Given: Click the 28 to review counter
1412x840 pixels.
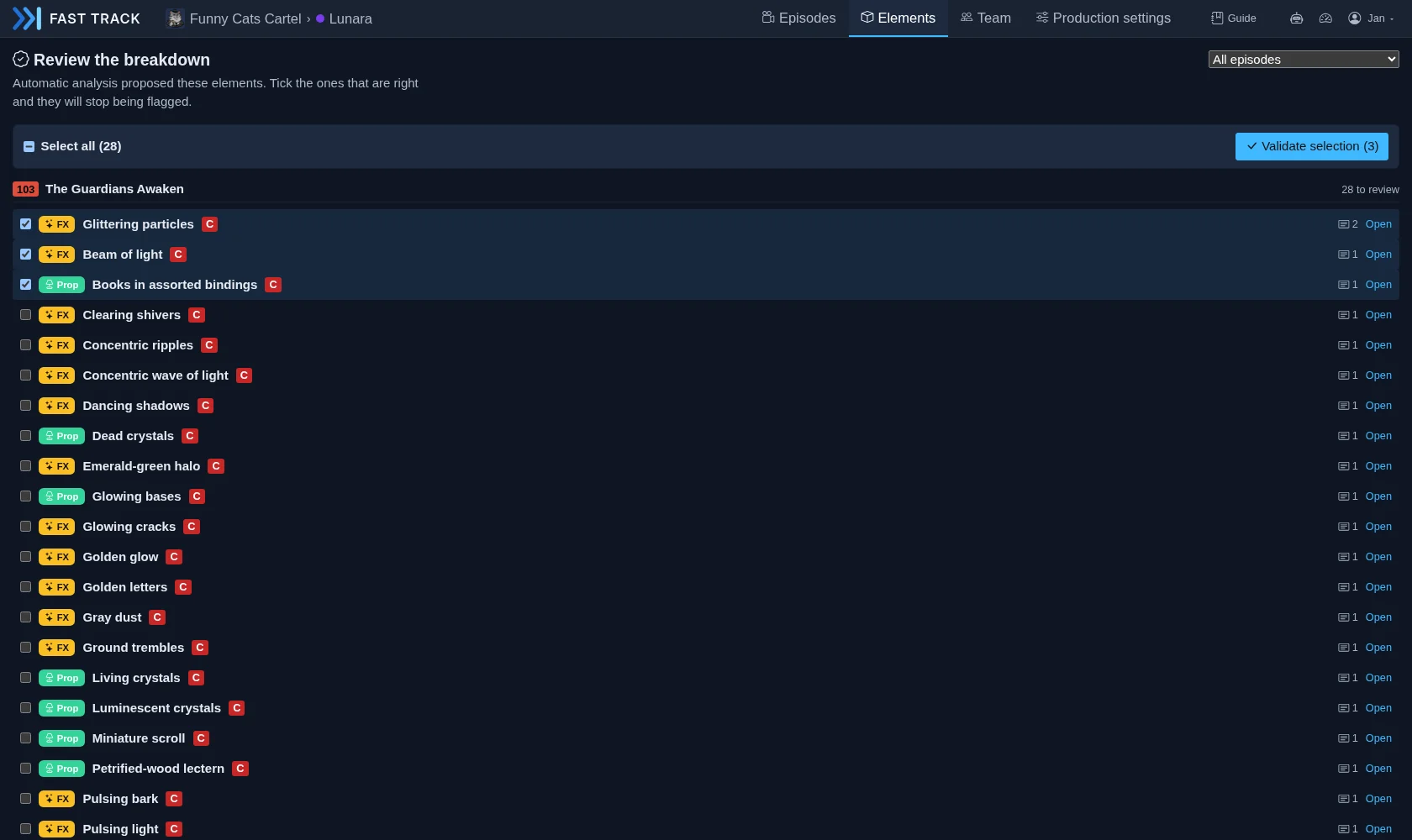Looking at the screenshot, I should 1370,190.
